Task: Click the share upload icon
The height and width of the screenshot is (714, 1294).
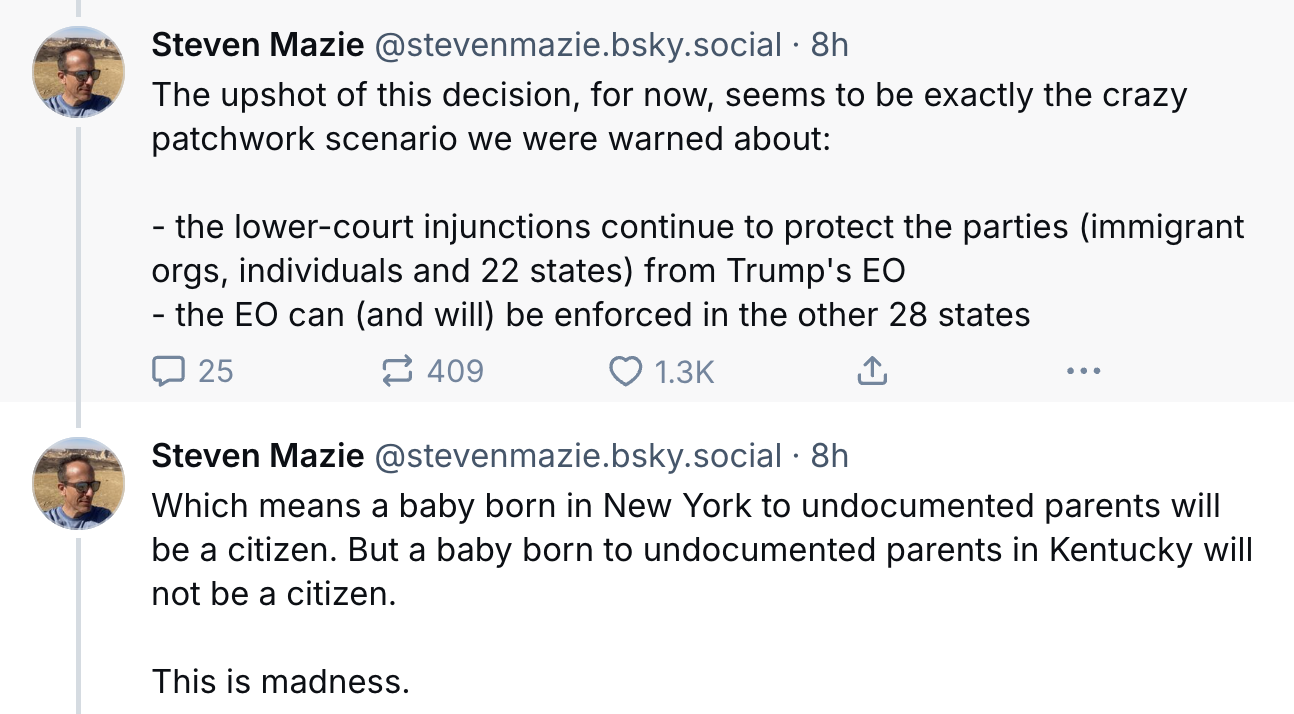Action: coord(872,372)
